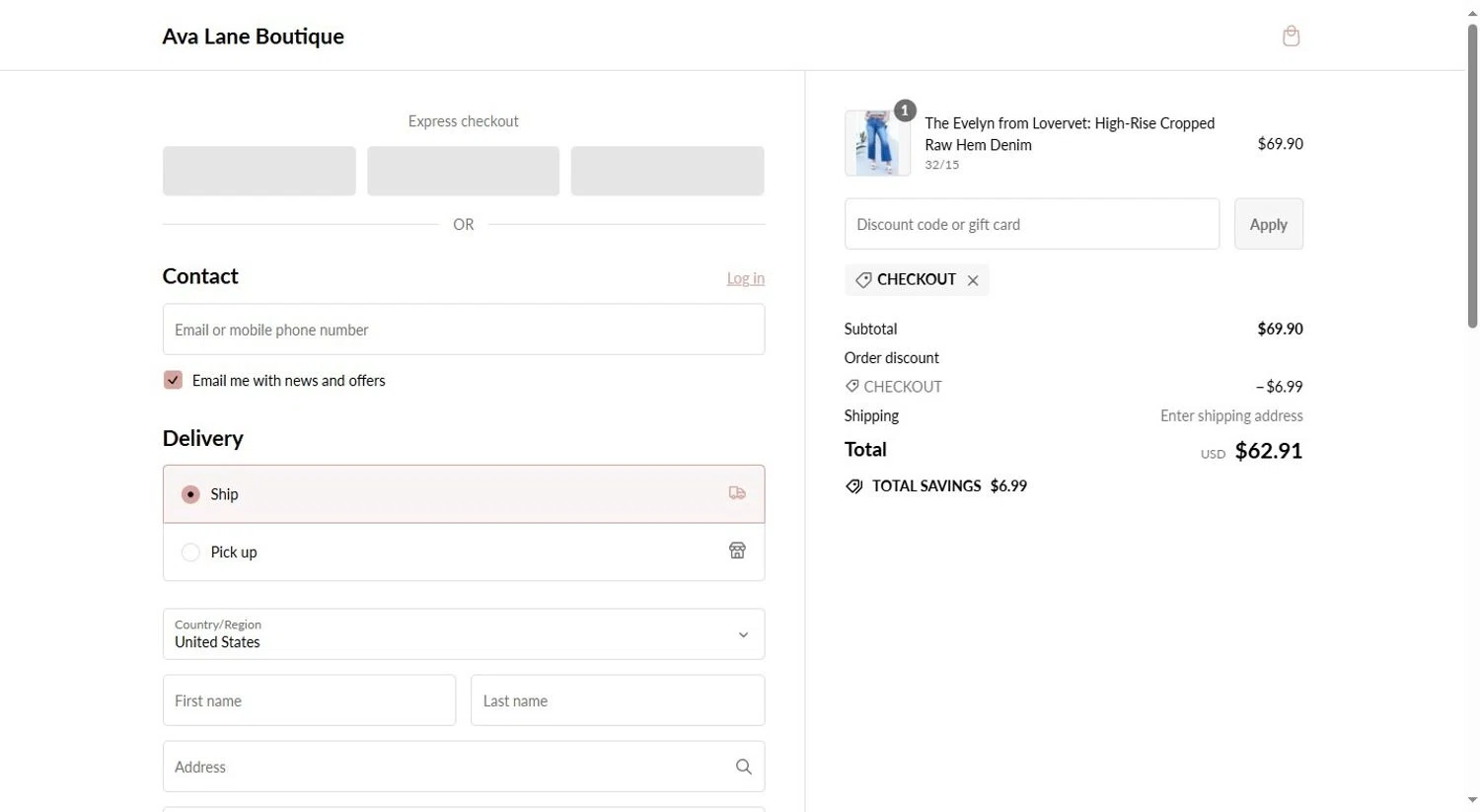Open the Evelyn denim product thumbnail
The width and height of the screenshot is (1480, 812).
click(x=876, y=144)
